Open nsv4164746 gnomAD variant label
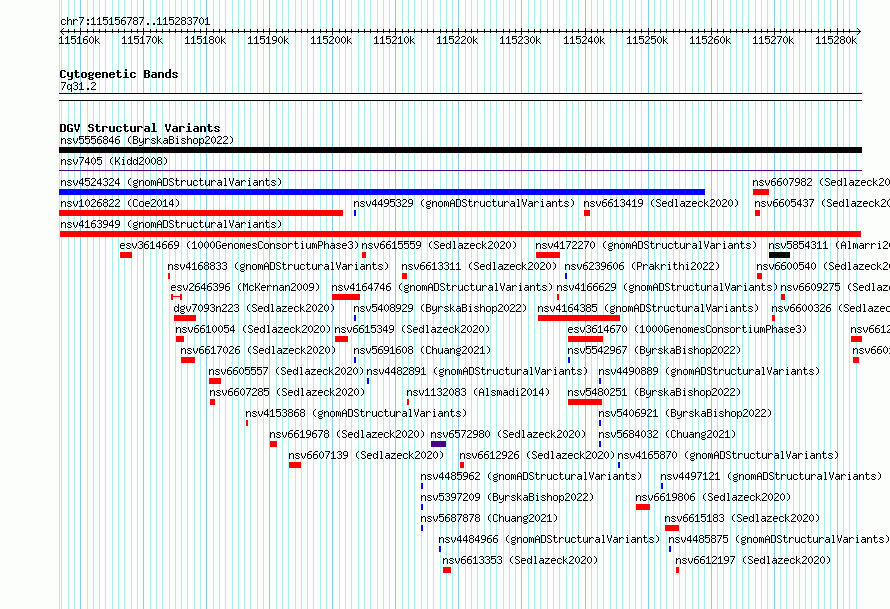 pos(442,287)
